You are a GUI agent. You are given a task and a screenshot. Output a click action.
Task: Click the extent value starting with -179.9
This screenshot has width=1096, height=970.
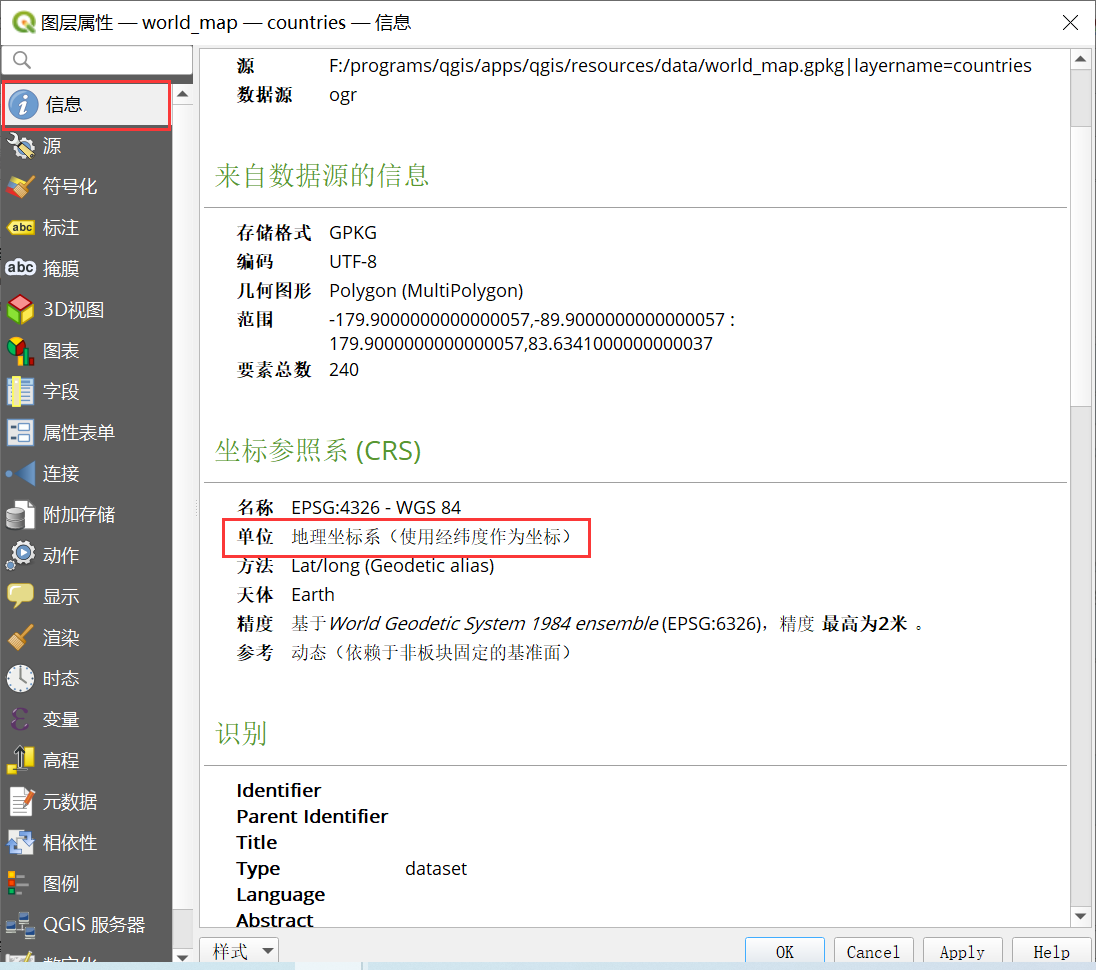click(x=532, y=332)
